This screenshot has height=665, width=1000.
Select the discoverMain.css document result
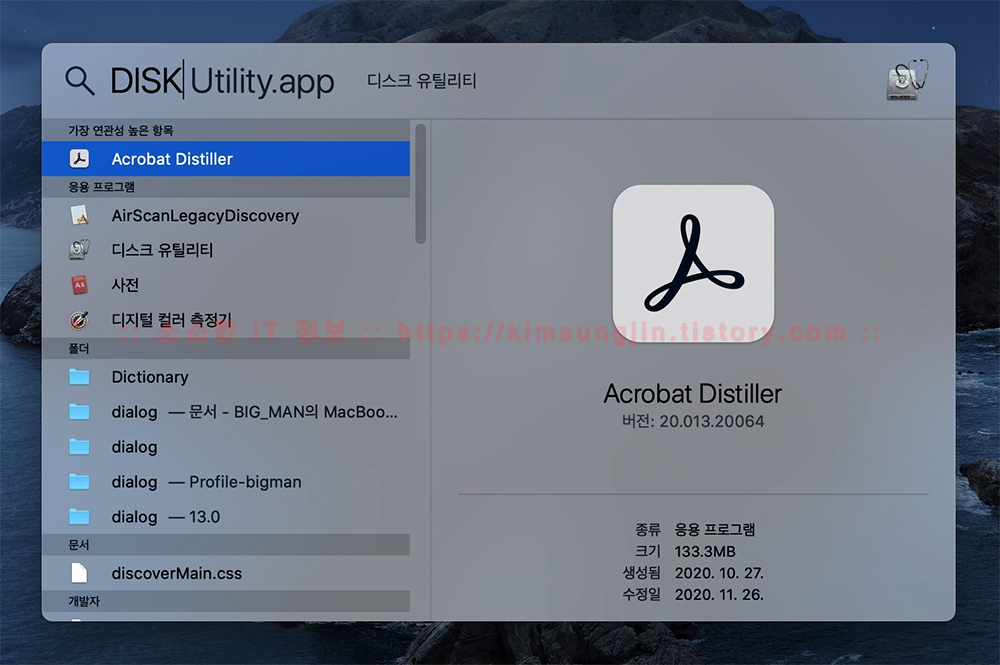[x=226, y=573]
